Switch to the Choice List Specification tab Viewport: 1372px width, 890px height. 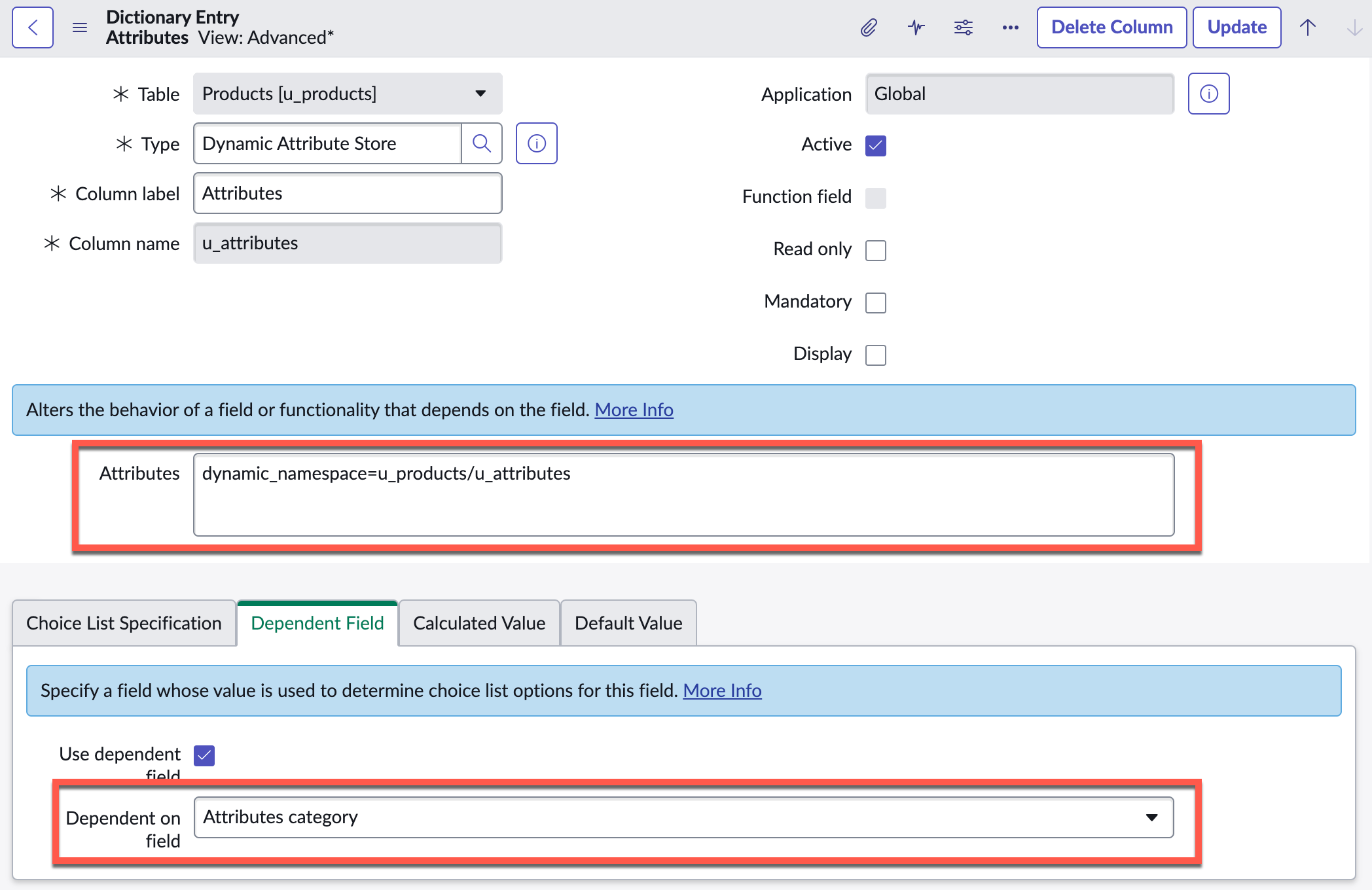124,623
